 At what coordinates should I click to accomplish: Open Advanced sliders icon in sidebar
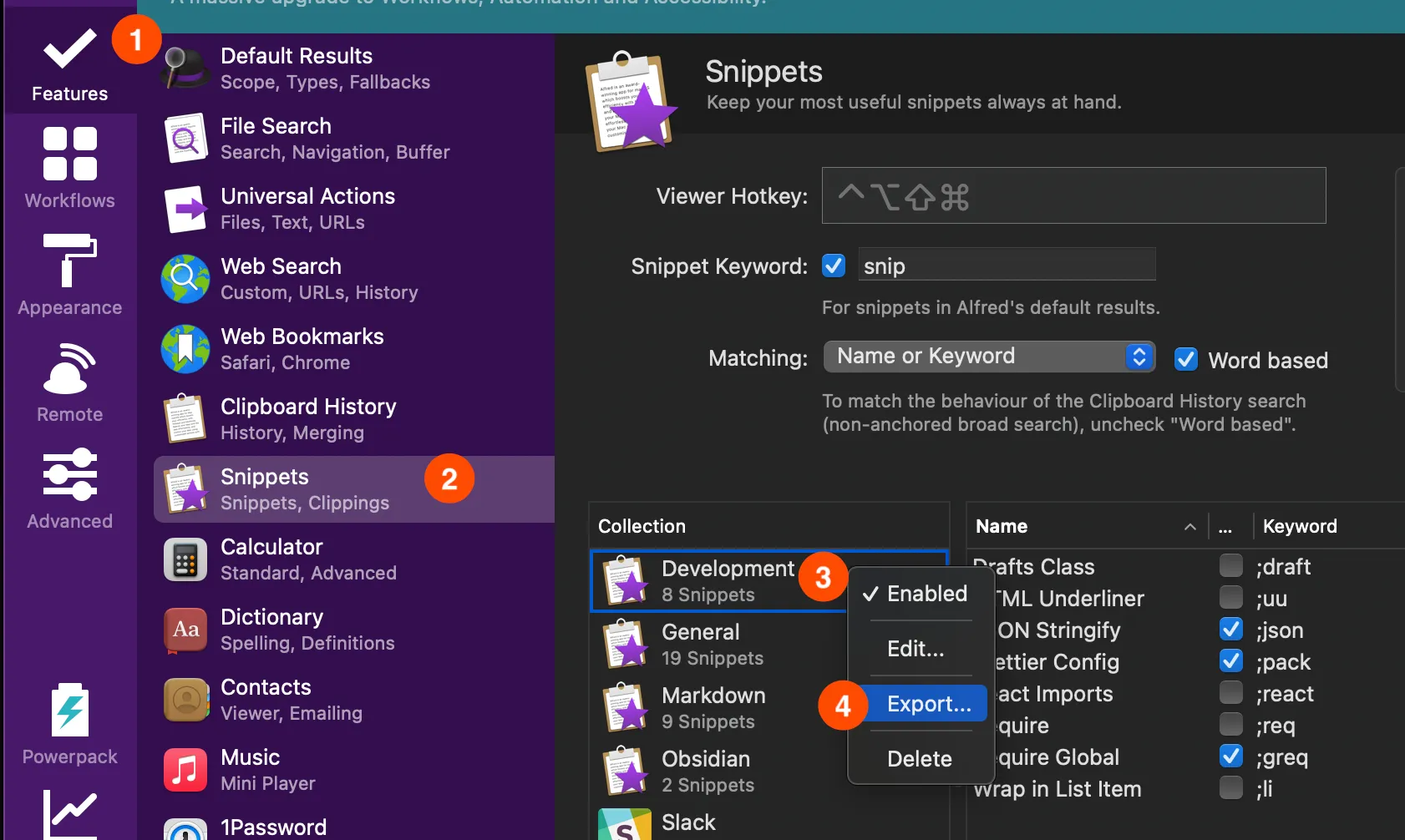(x=70, y=474)
